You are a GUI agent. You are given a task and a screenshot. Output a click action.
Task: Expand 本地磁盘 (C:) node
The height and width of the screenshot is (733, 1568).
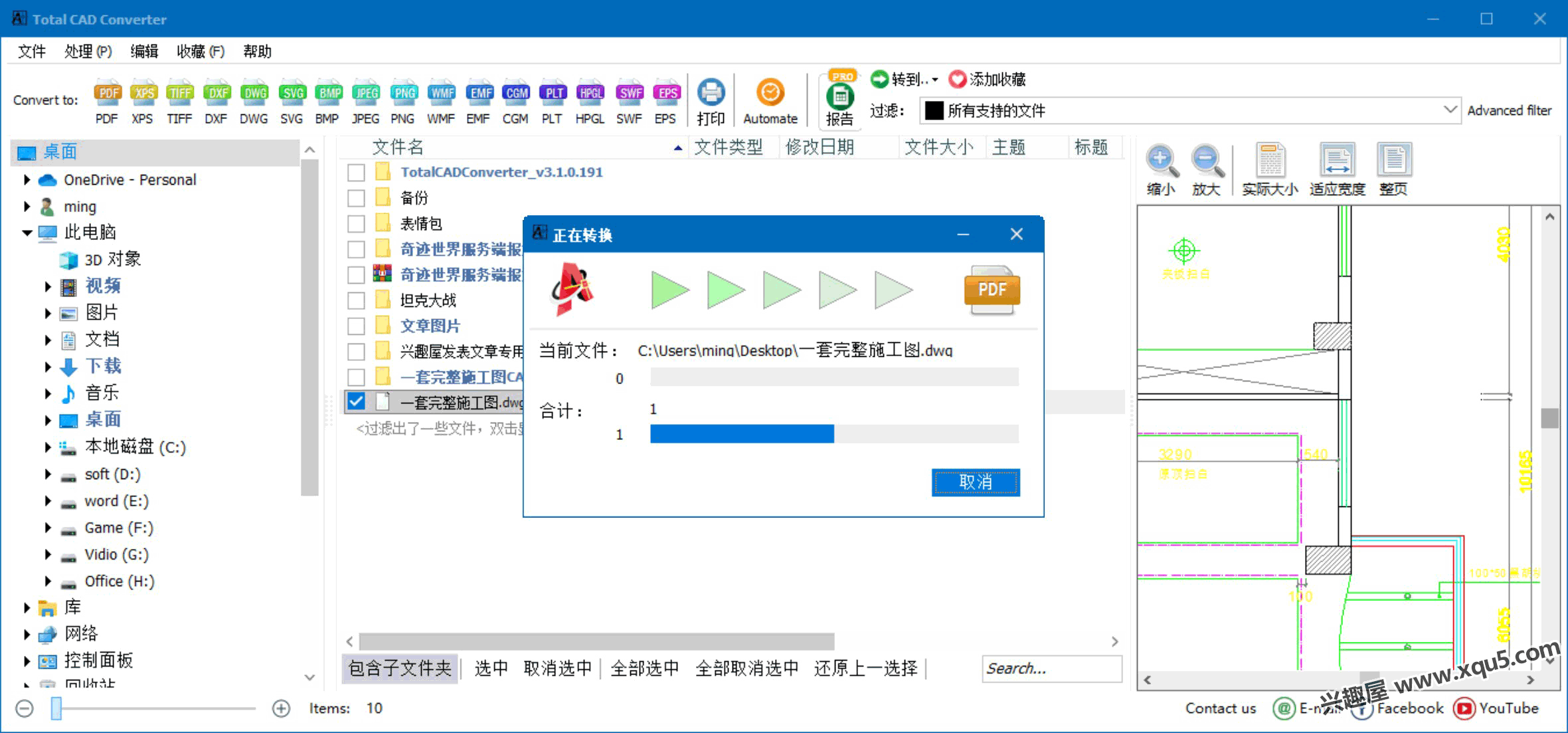(x=48, y=447)
